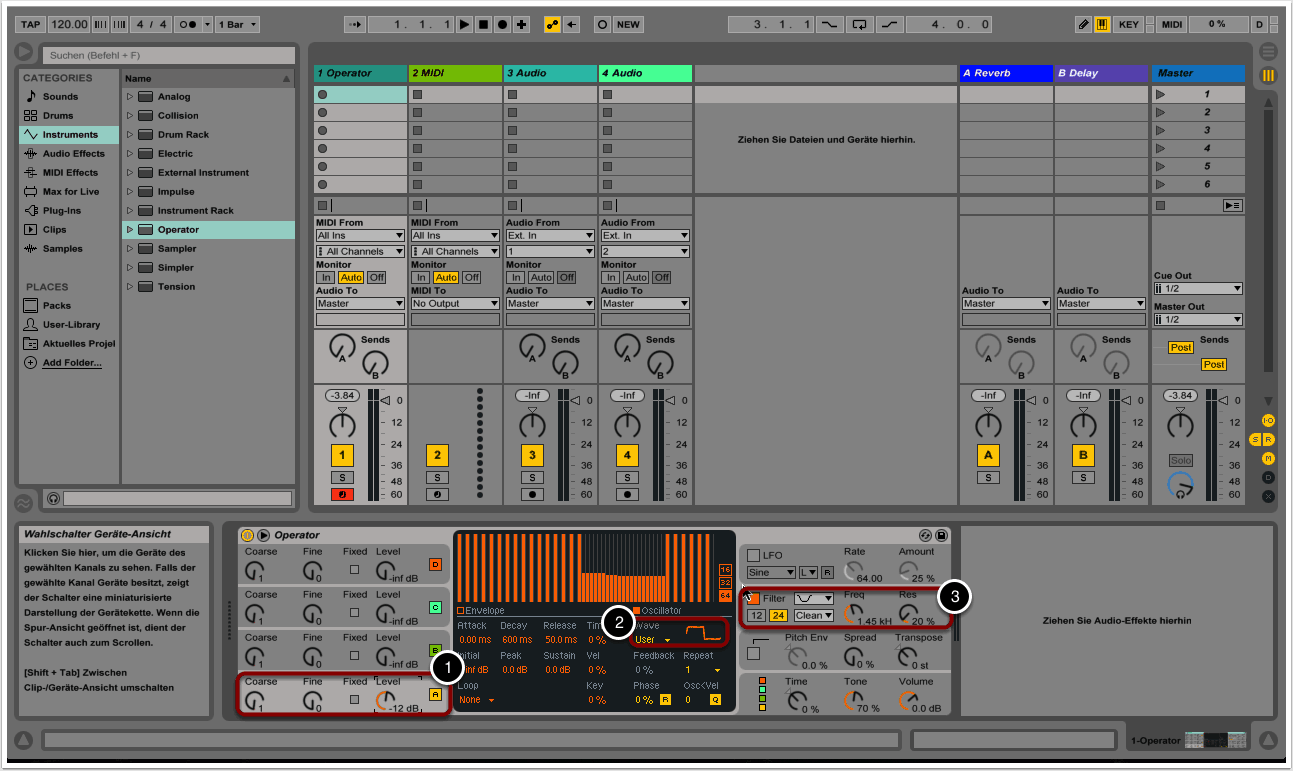The width and height of the screenshot is (1293, 771).
Task: Expand the Drum Rack folder
Action: pyautogui.click(x=130, y=135)
